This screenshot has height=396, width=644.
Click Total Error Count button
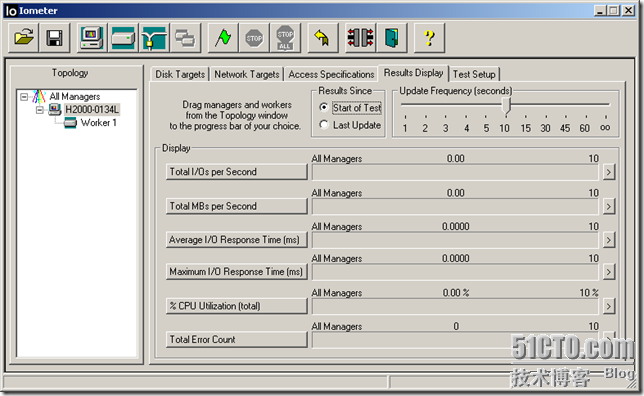pyautogui.click(x=237, y=340)
